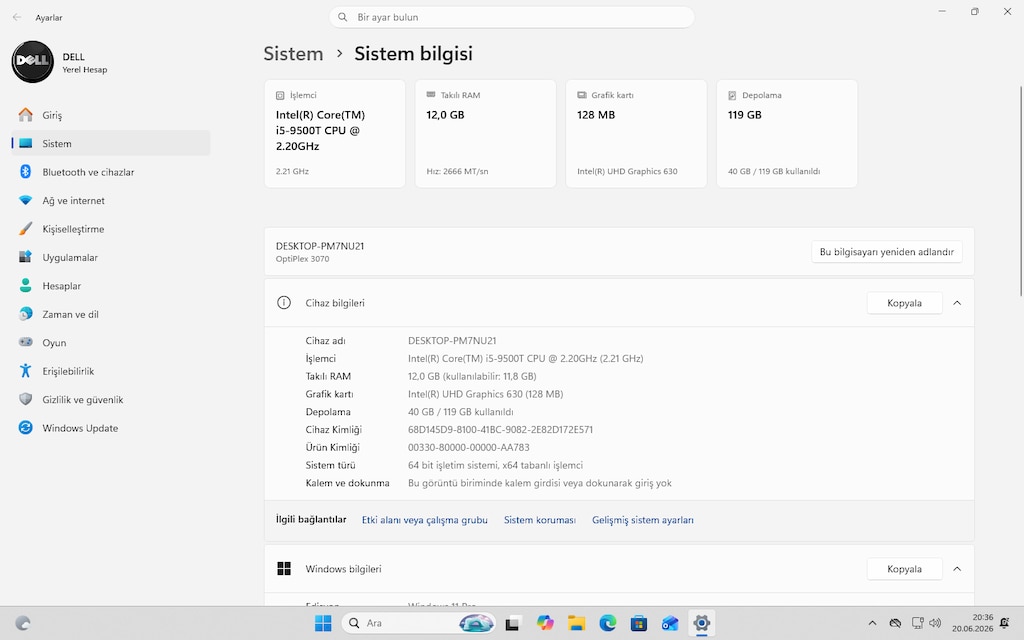Show hidden system tray icons

pyautogui.click(x=872, y=623)
